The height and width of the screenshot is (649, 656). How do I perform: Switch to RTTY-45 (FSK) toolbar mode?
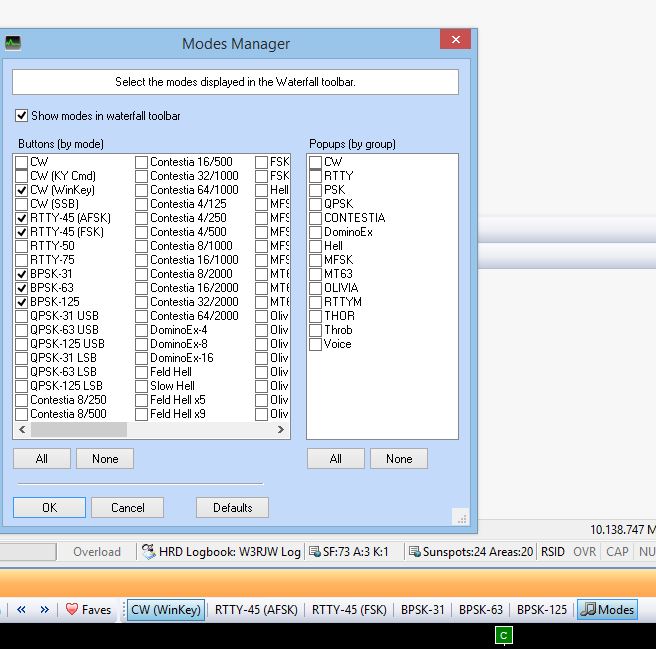pos(349,610)
